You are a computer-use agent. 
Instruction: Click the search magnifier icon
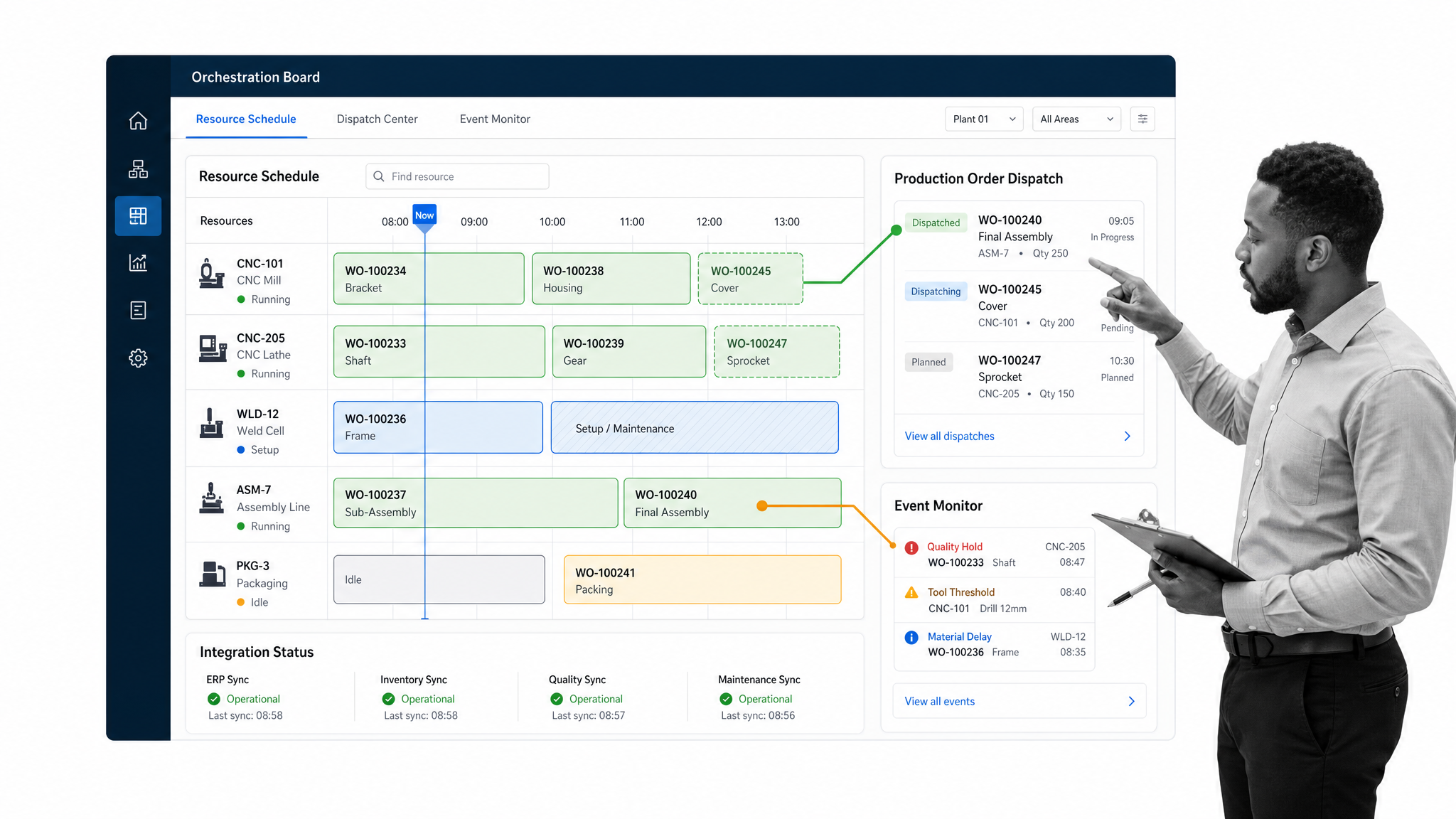(379, 176)
